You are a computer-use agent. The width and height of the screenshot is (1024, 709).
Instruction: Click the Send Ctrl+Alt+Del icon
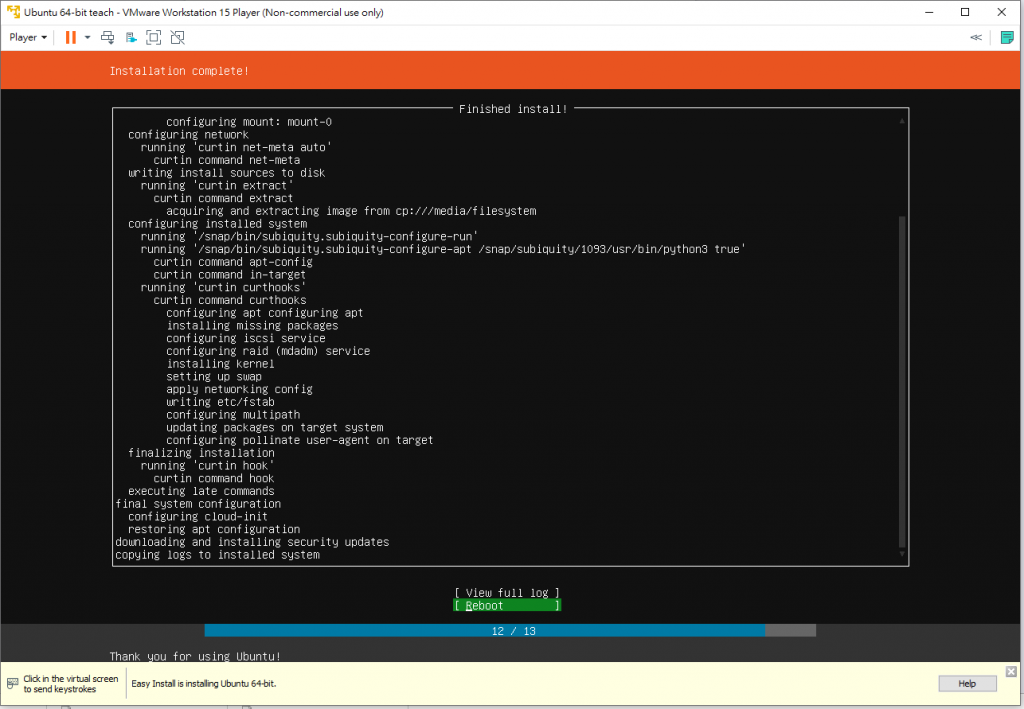click(x=108, y=37)
